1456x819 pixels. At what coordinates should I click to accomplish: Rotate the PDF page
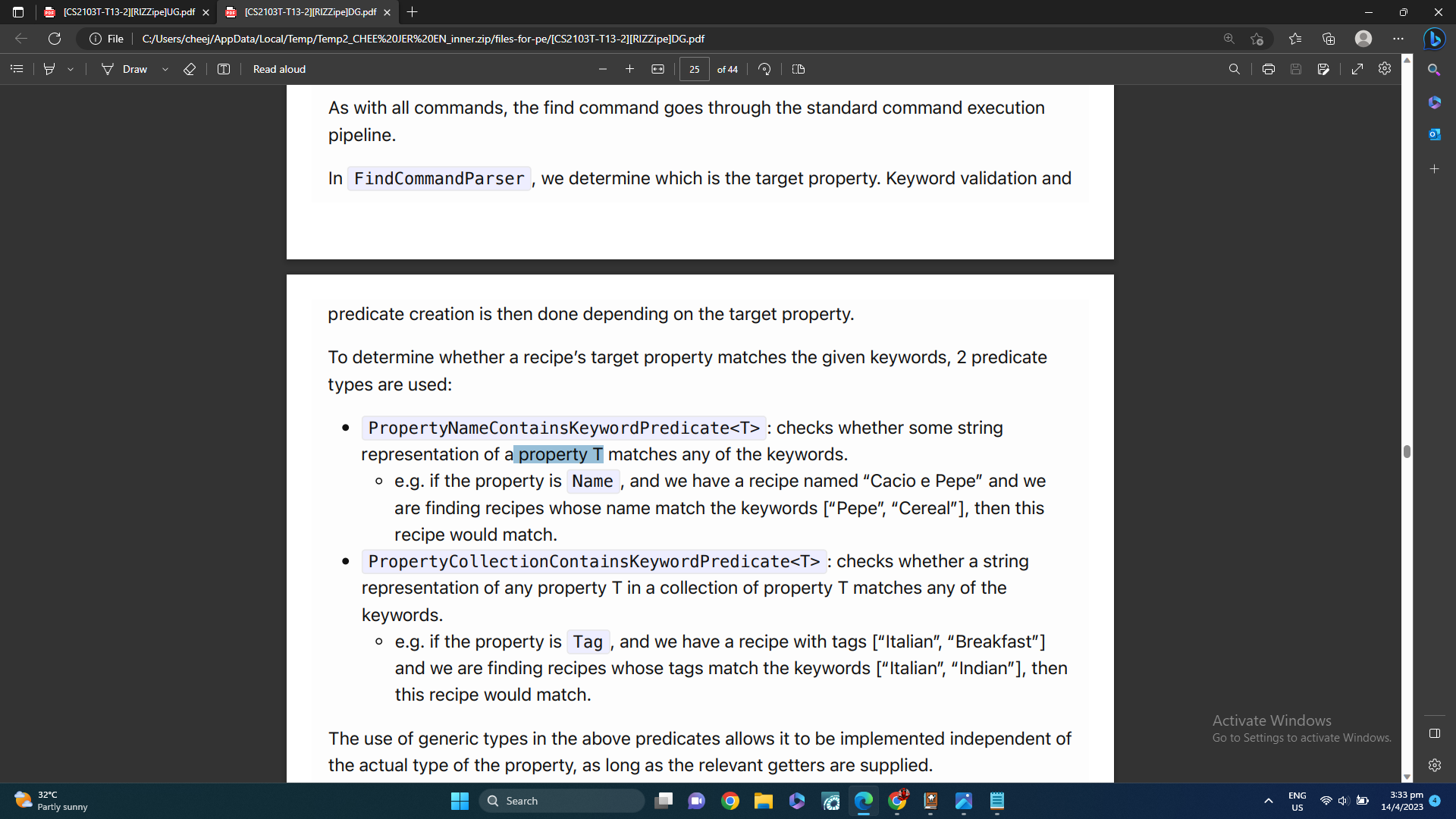(x=764, y=69)
